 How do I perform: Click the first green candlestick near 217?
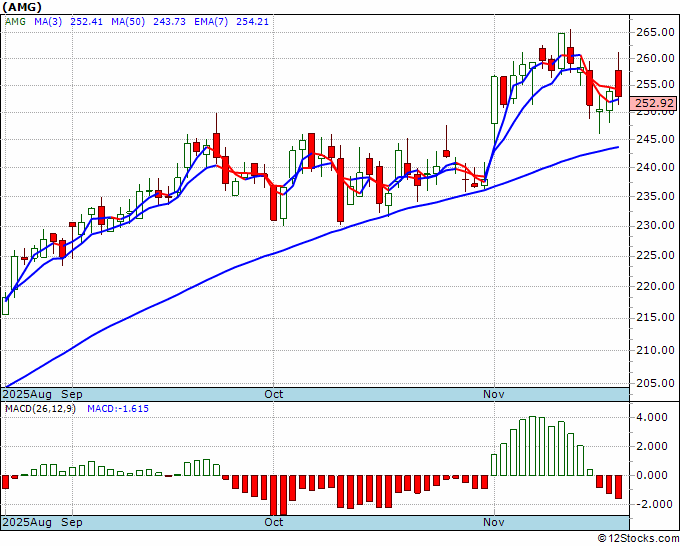(x=6, y=306)
